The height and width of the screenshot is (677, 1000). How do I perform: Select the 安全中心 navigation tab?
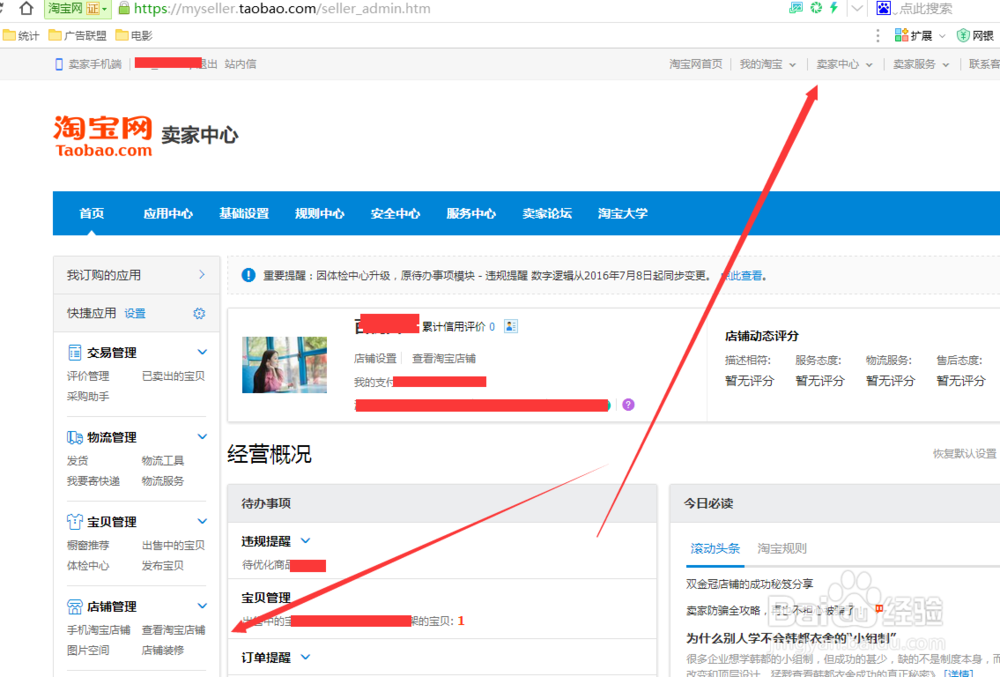(x=395, y=214)
